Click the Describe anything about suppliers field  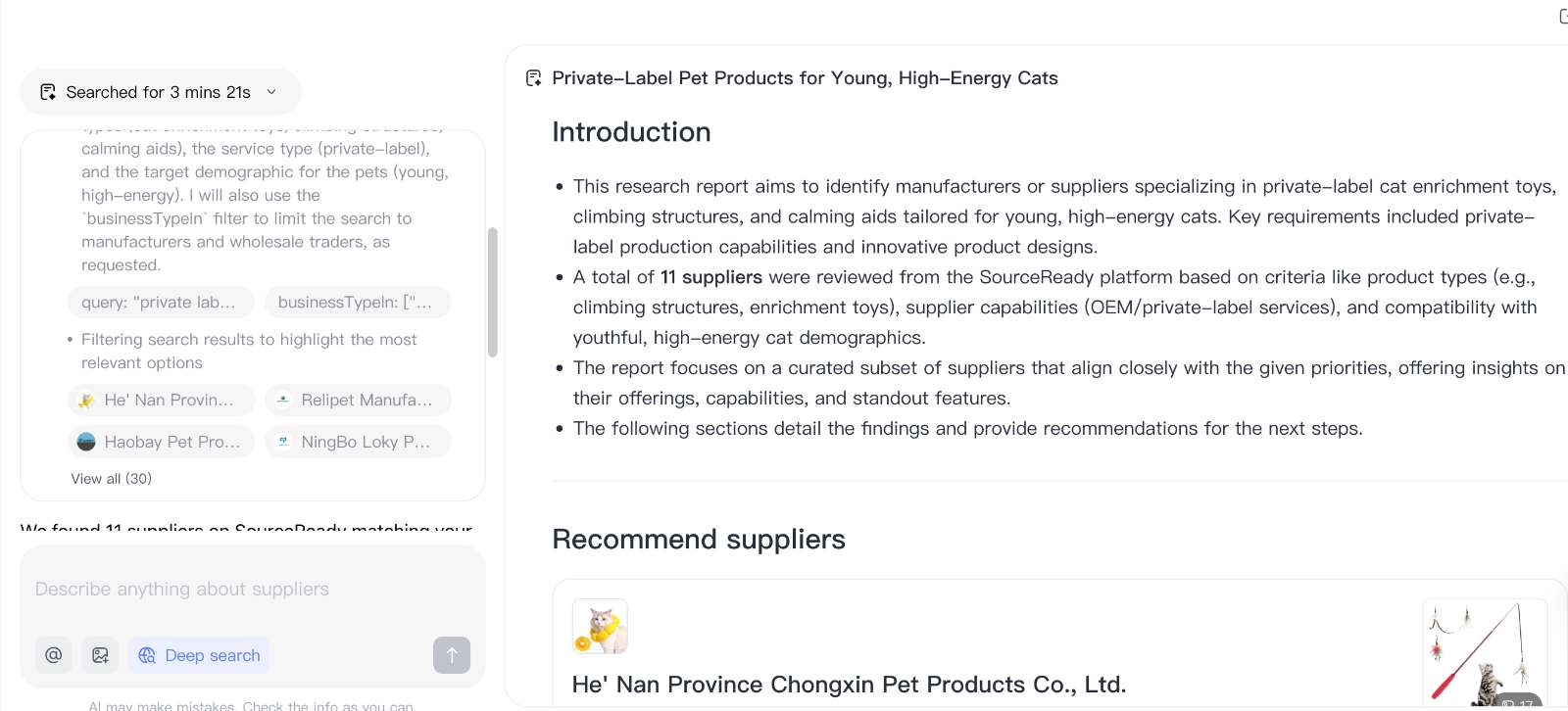[252, 590]
